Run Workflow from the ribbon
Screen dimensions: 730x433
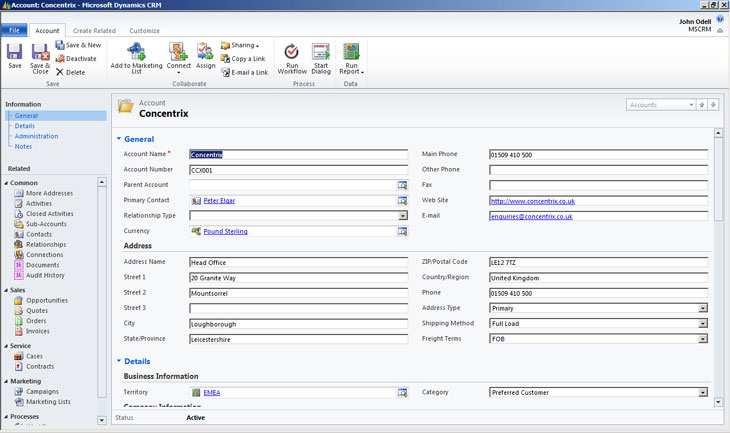(292, 58)
